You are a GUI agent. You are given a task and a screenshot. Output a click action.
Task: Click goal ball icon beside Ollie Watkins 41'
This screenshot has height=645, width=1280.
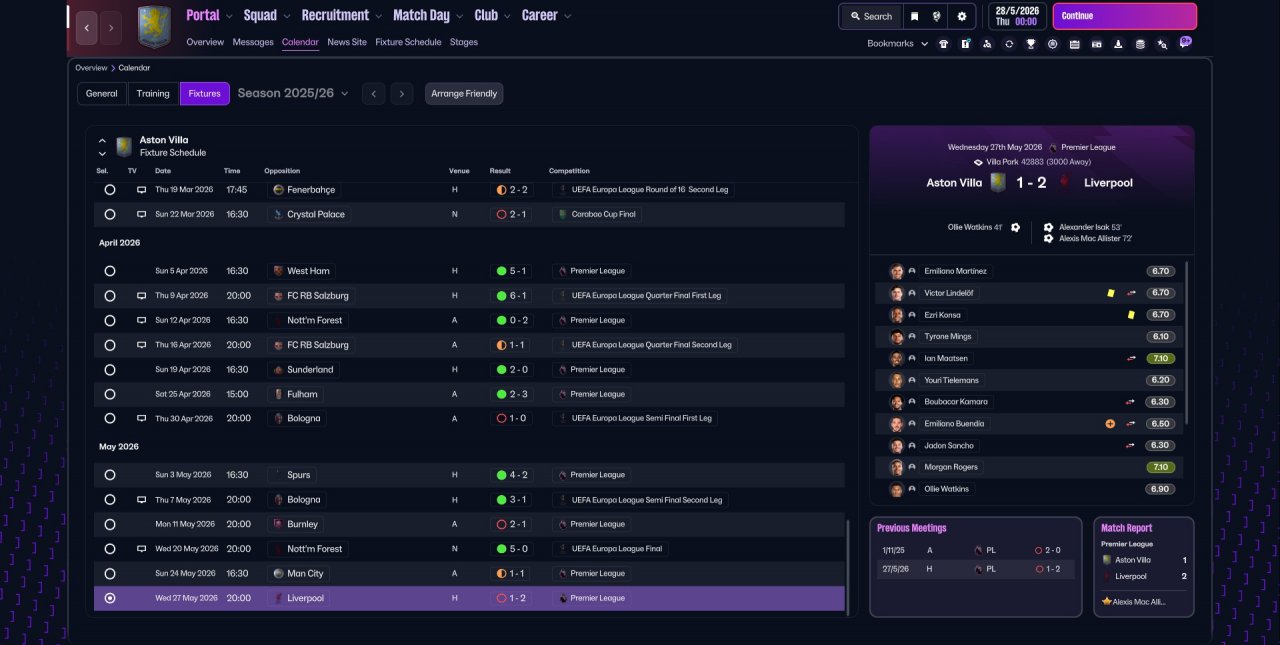(x=1015, y=227)
